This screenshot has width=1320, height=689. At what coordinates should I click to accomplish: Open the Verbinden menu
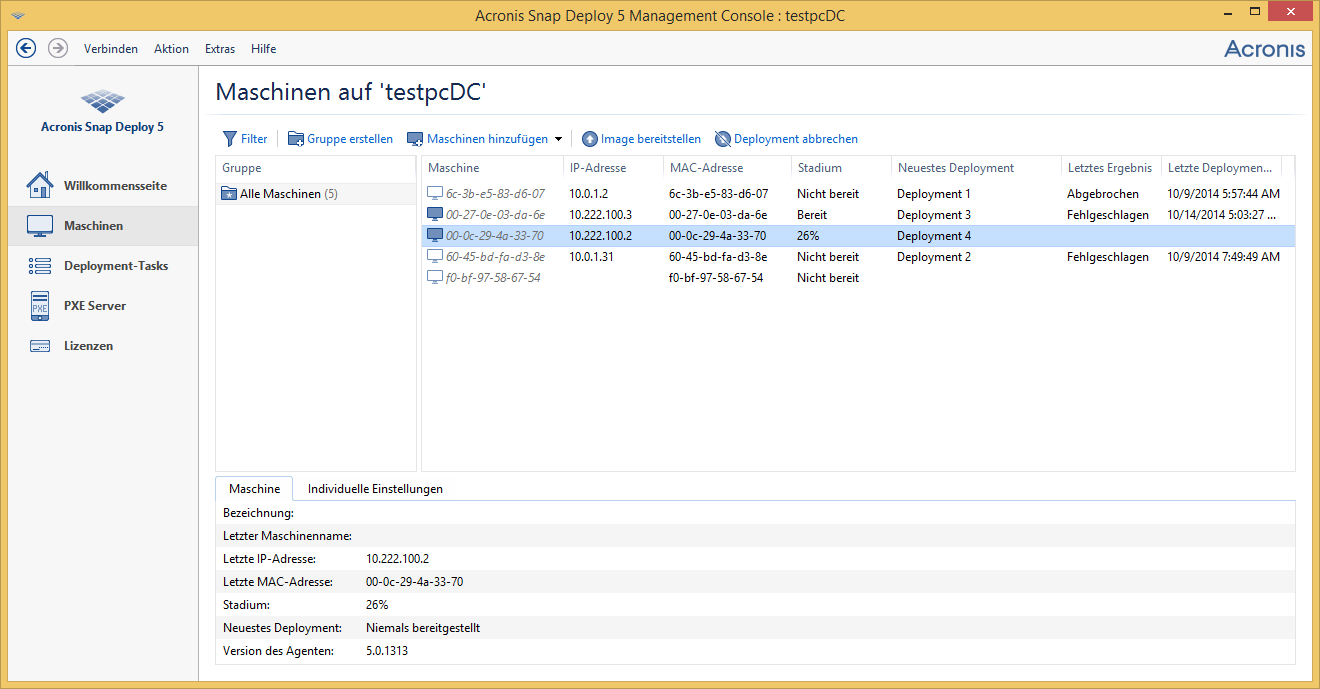tap(111, 49)
